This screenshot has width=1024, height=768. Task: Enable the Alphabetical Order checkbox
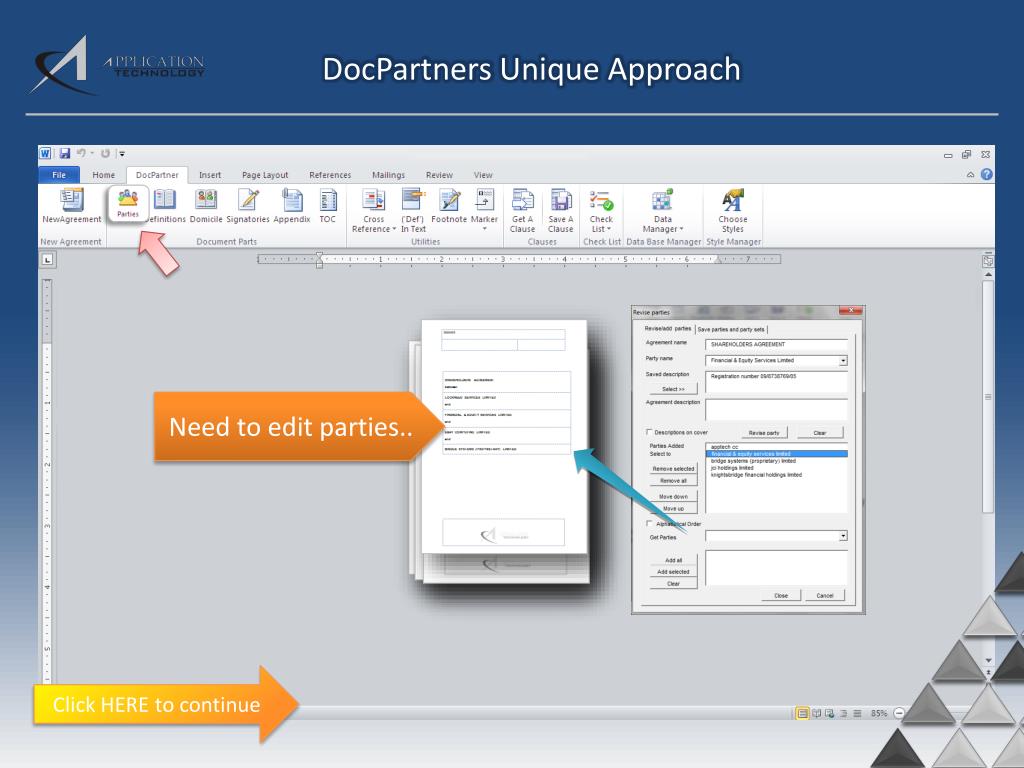(648, 523)
